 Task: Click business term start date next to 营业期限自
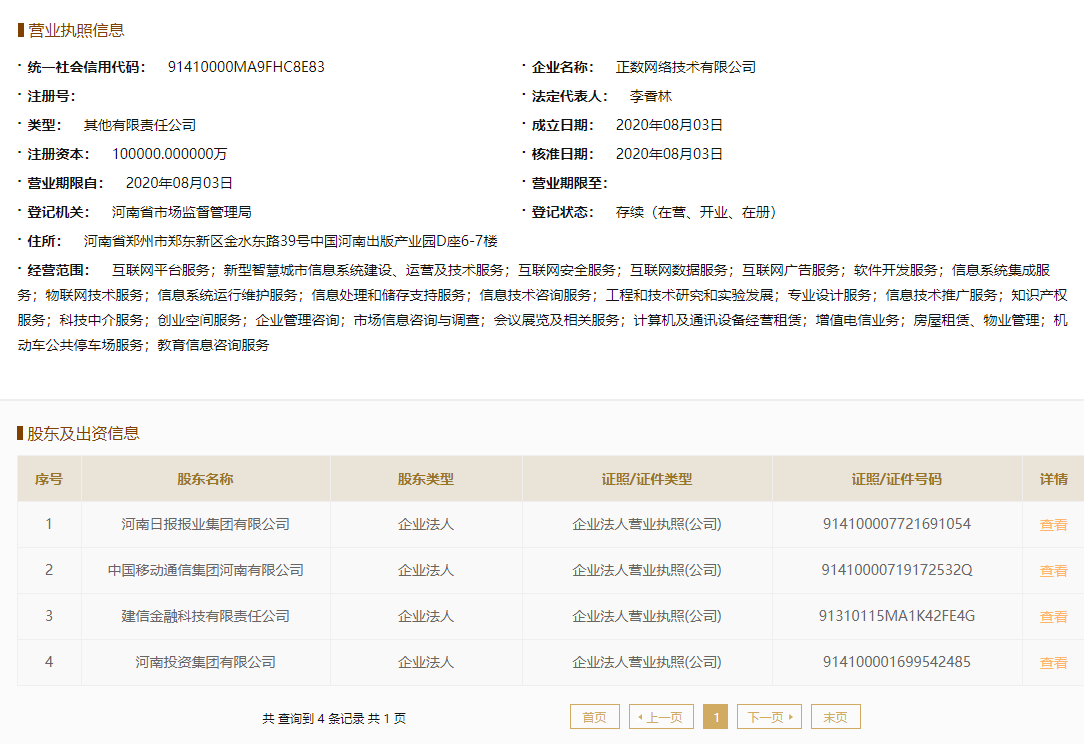pos(179,183)
